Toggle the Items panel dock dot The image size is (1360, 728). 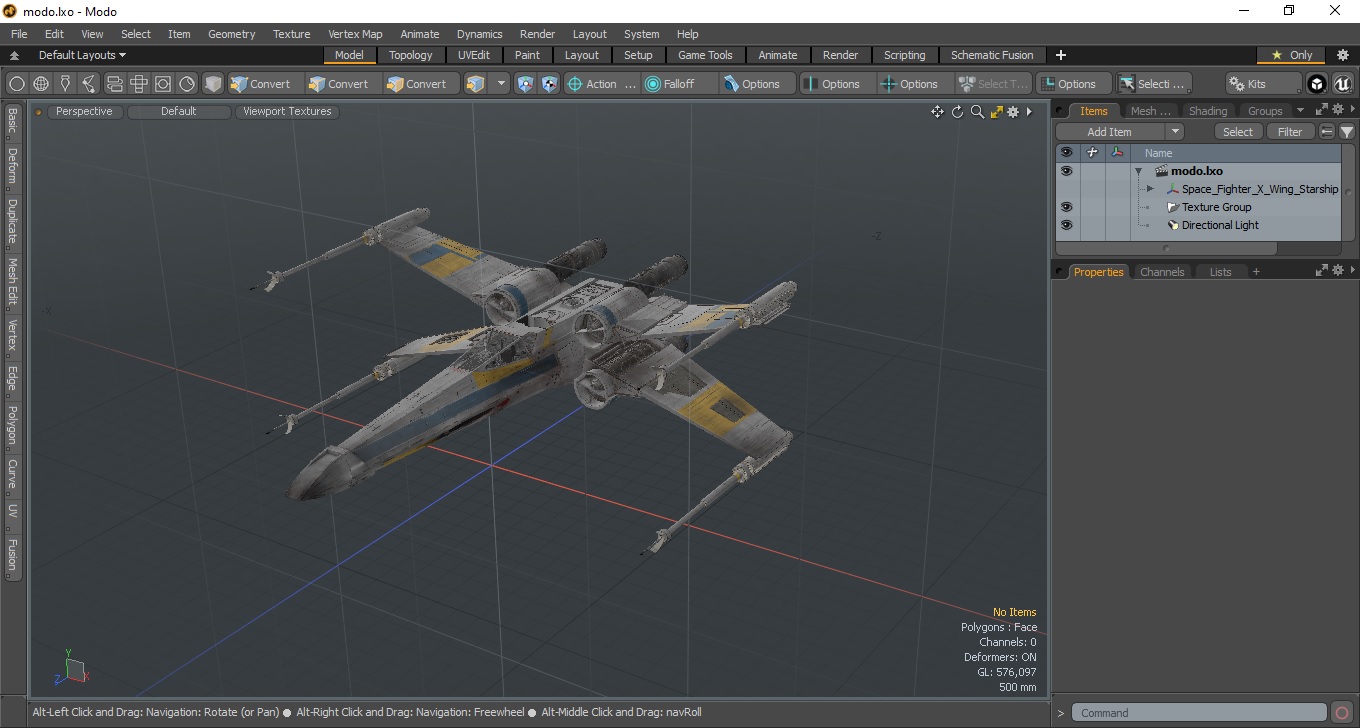point(1060,111)
